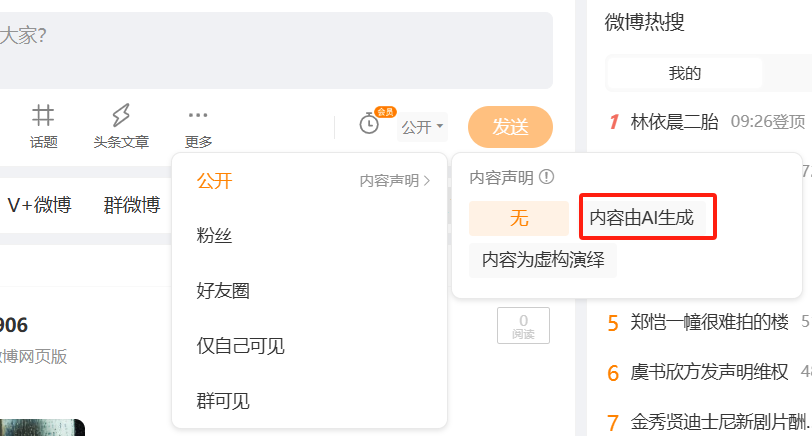
Task: Select 无 content declaration option
Action: tap(519, 218)
